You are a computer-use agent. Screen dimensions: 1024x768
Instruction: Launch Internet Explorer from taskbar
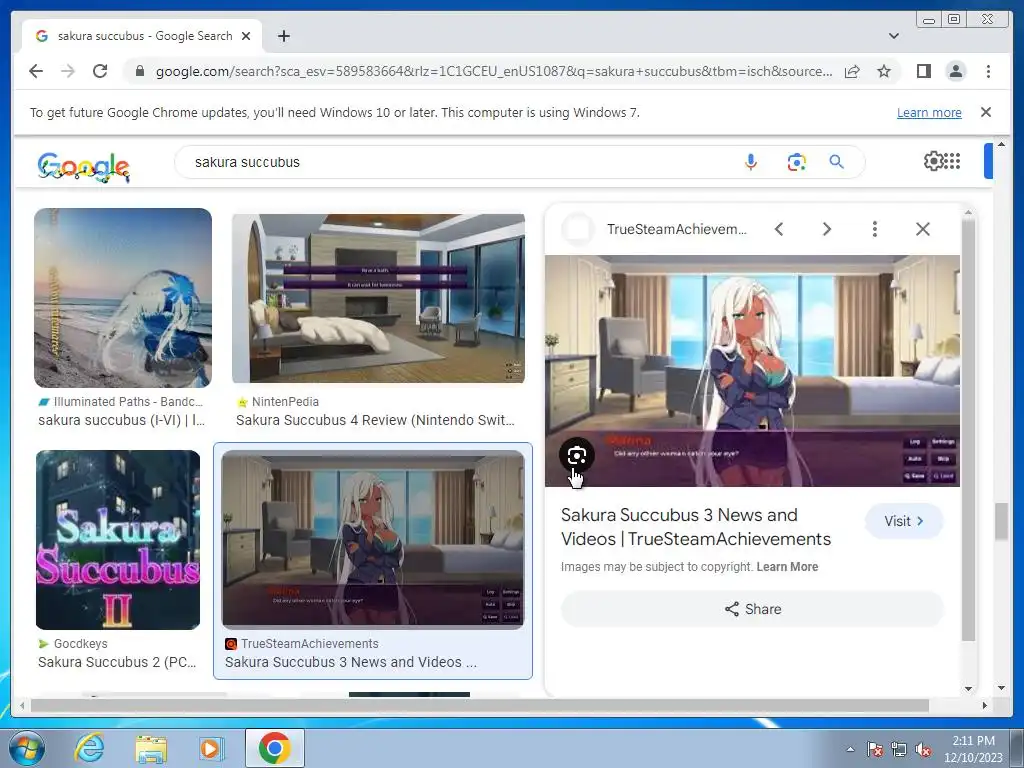point(89,748)
